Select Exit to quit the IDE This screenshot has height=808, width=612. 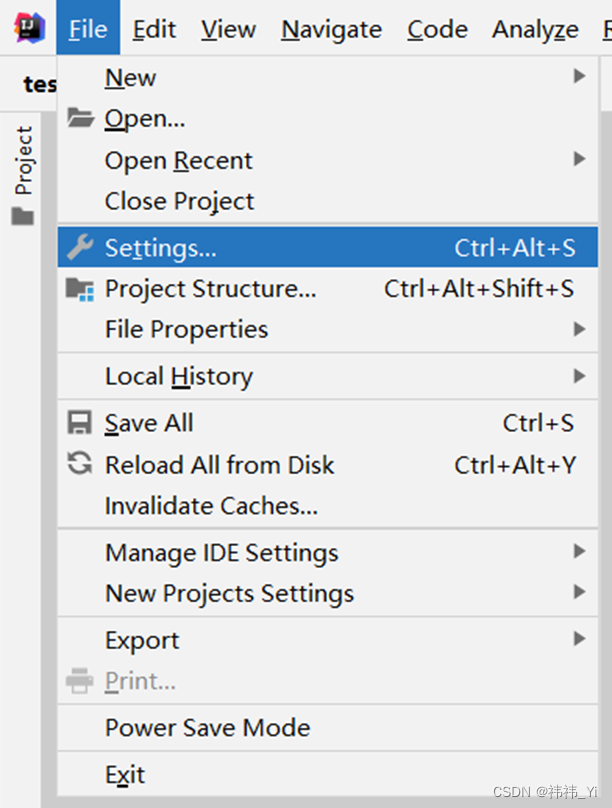[125, 775]
